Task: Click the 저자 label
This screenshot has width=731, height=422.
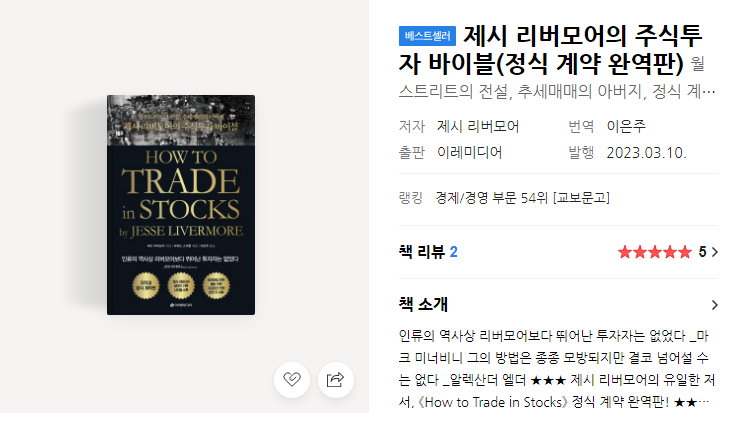Action: [412, 126]
